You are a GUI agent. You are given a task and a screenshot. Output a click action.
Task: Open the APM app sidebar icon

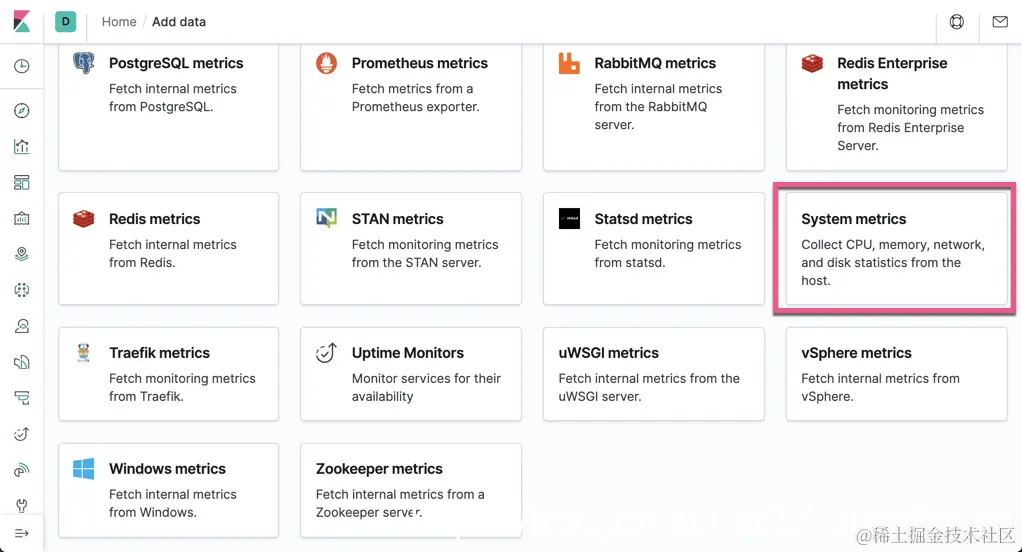(x=22, y=398)
